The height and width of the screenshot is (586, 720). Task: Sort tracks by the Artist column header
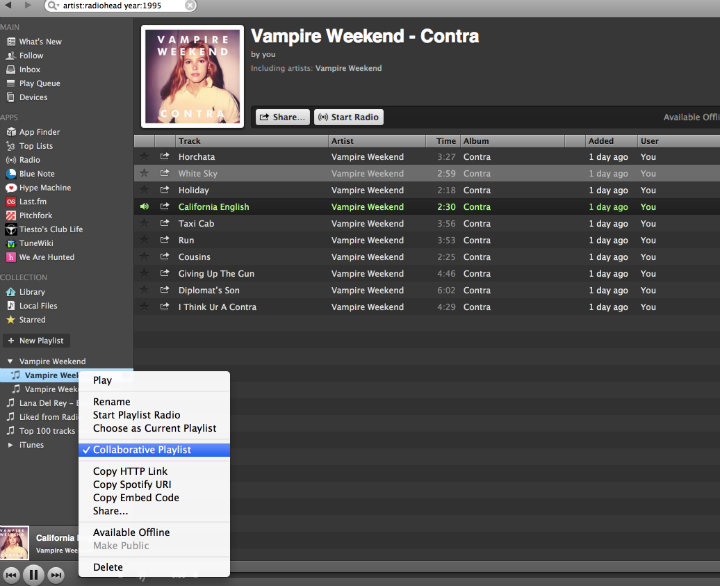pos(377,141)
